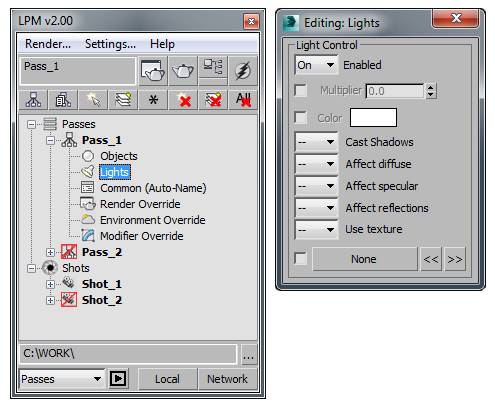Expand the Pass_2 tree node
495x406 pixels.
click(50, 252)
